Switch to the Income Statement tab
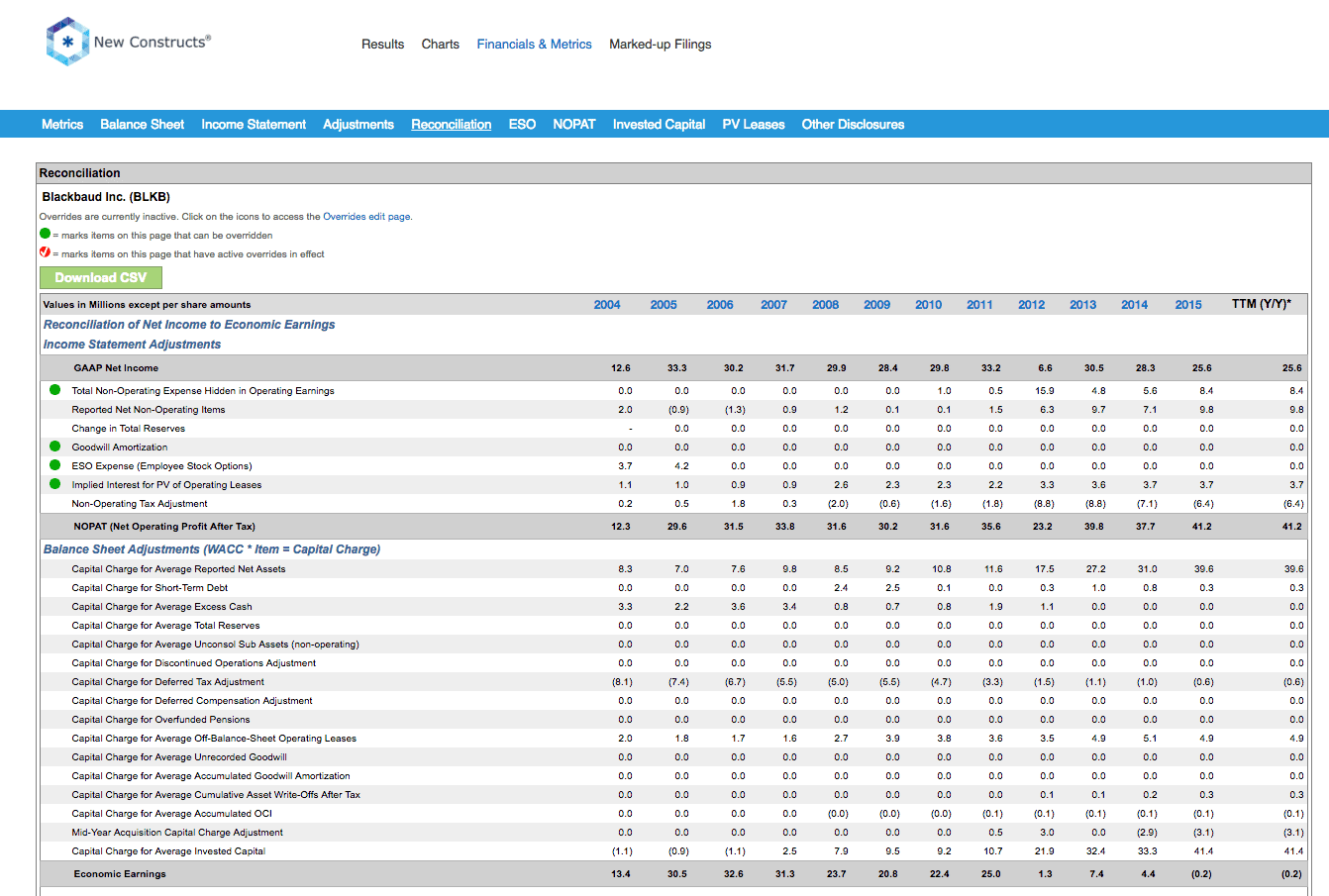 254,124
